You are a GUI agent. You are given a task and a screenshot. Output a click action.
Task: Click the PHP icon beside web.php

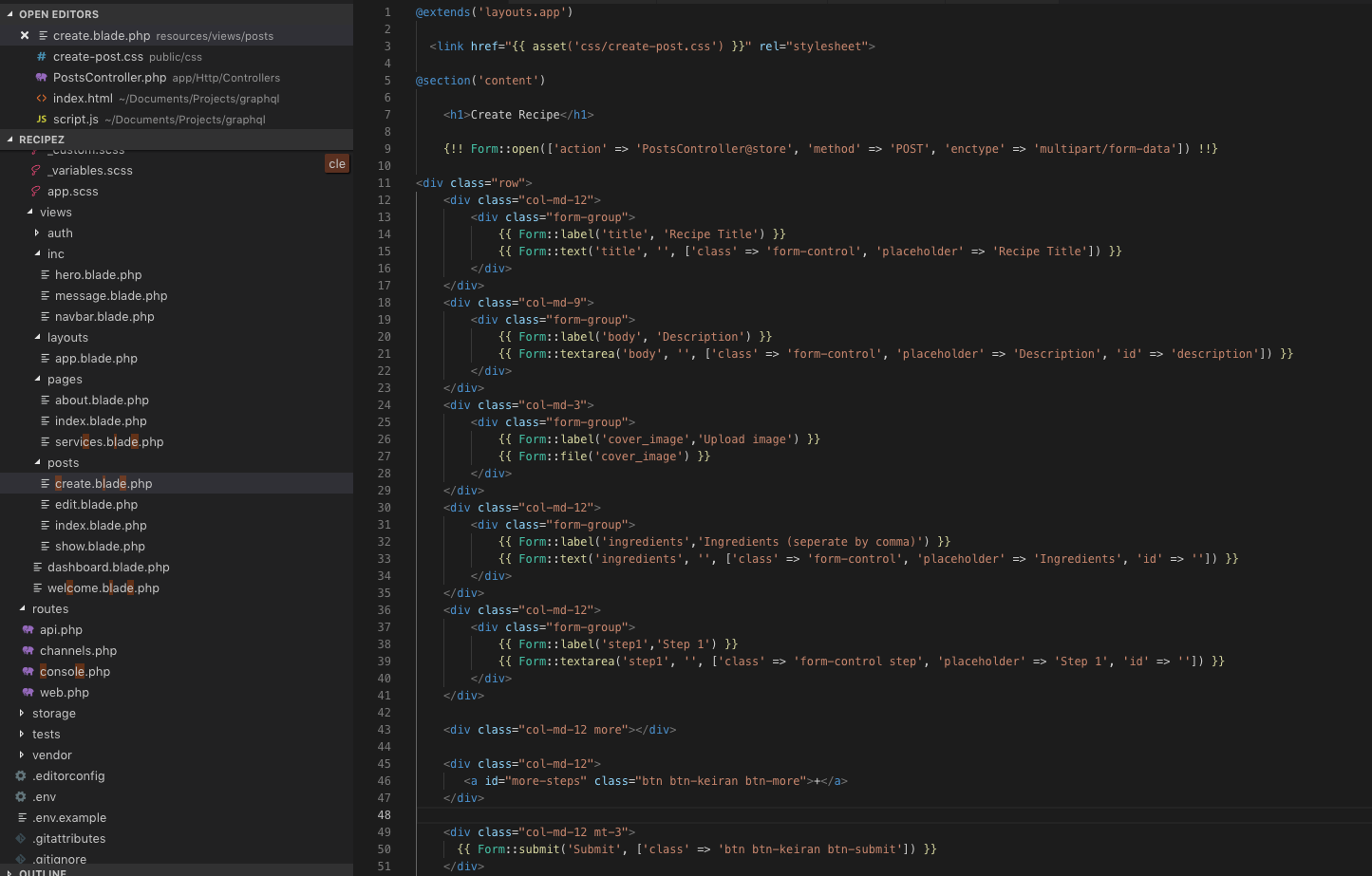click(28, 693)
